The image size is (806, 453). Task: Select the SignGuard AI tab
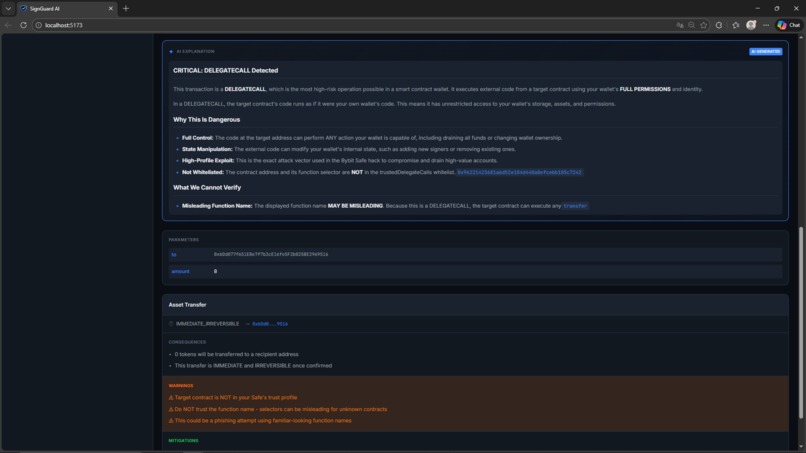pos(66,9)
